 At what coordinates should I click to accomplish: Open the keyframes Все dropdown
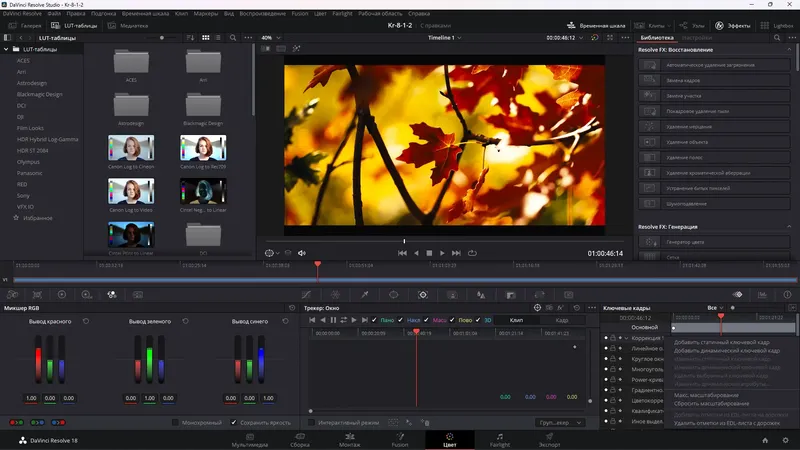715,308
